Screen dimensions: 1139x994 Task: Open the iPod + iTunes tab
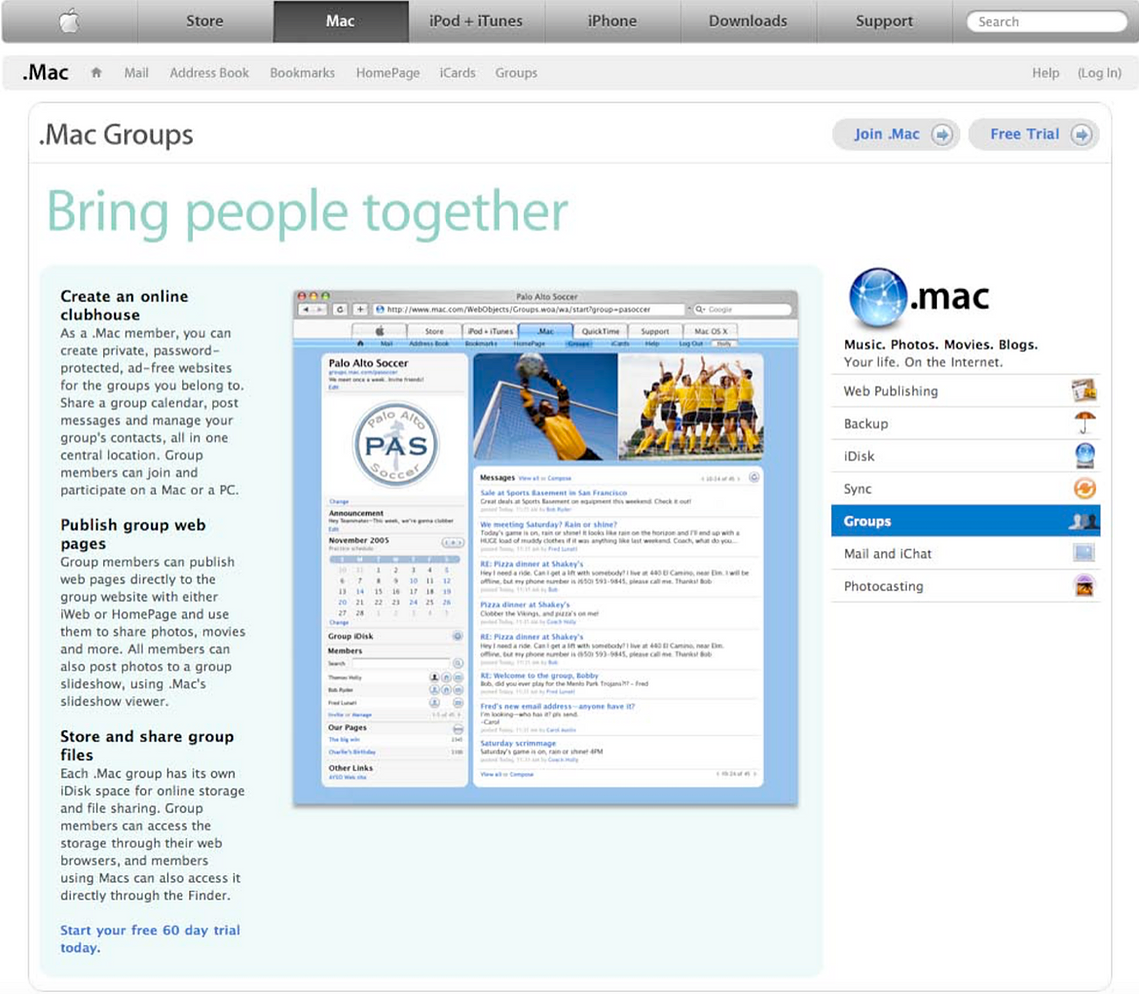tap(476, 21)
